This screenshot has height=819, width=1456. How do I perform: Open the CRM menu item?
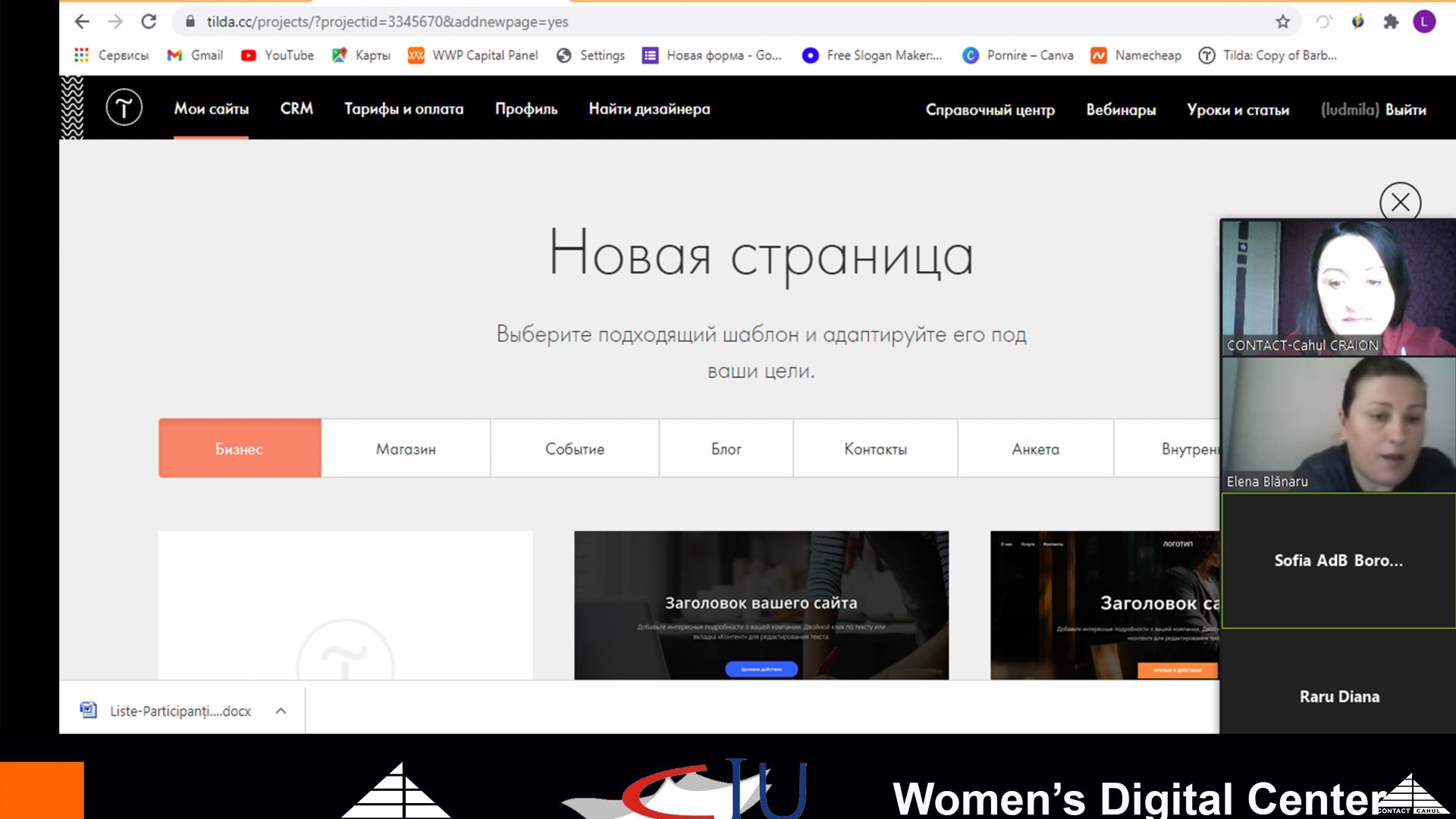tap(297, 108)
